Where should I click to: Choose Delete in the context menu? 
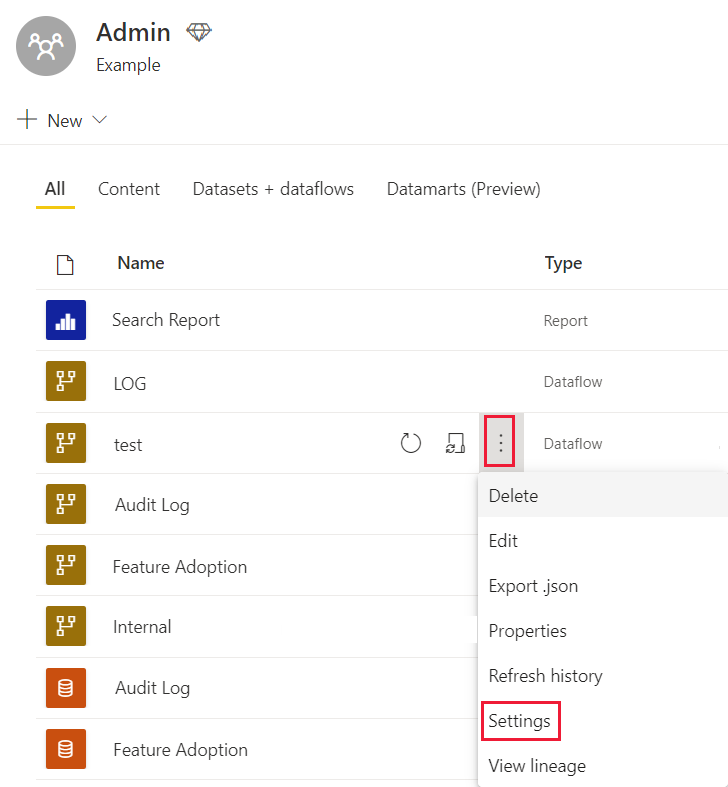[513, 496]
